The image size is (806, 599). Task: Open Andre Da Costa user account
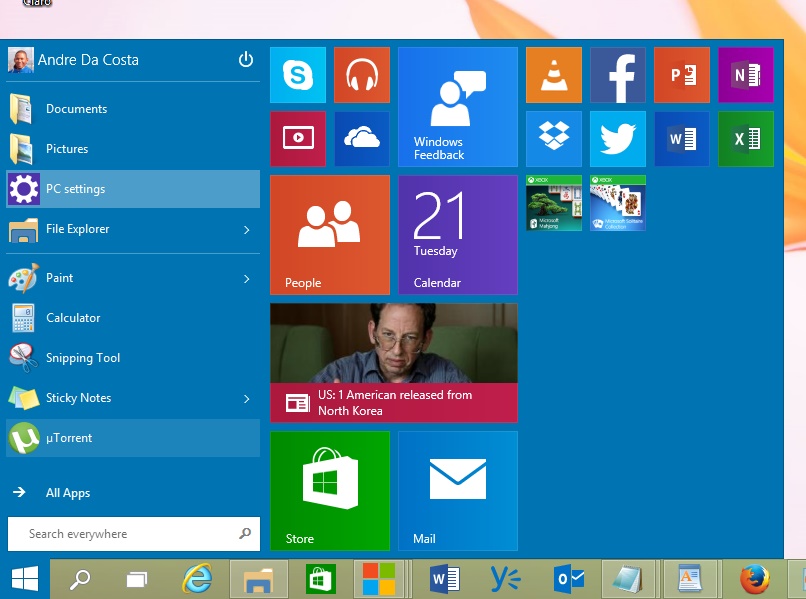pyautogui.click(x=74, y=60)
